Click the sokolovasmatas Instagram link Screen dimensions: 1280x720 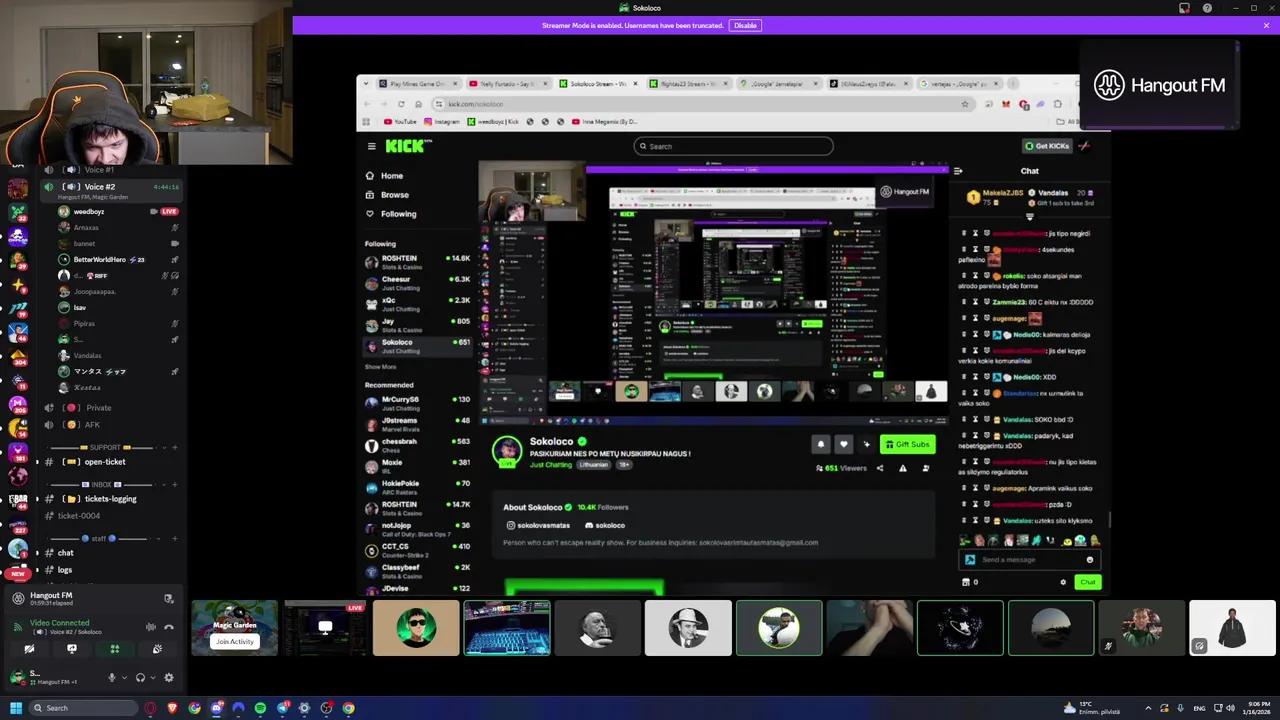pos(538,525)
